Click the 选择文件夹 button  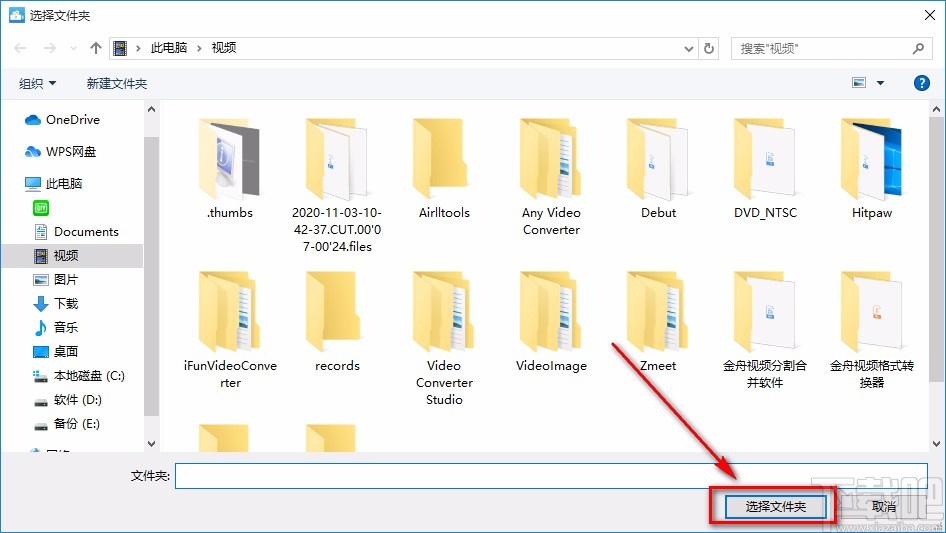coord(775,506)
